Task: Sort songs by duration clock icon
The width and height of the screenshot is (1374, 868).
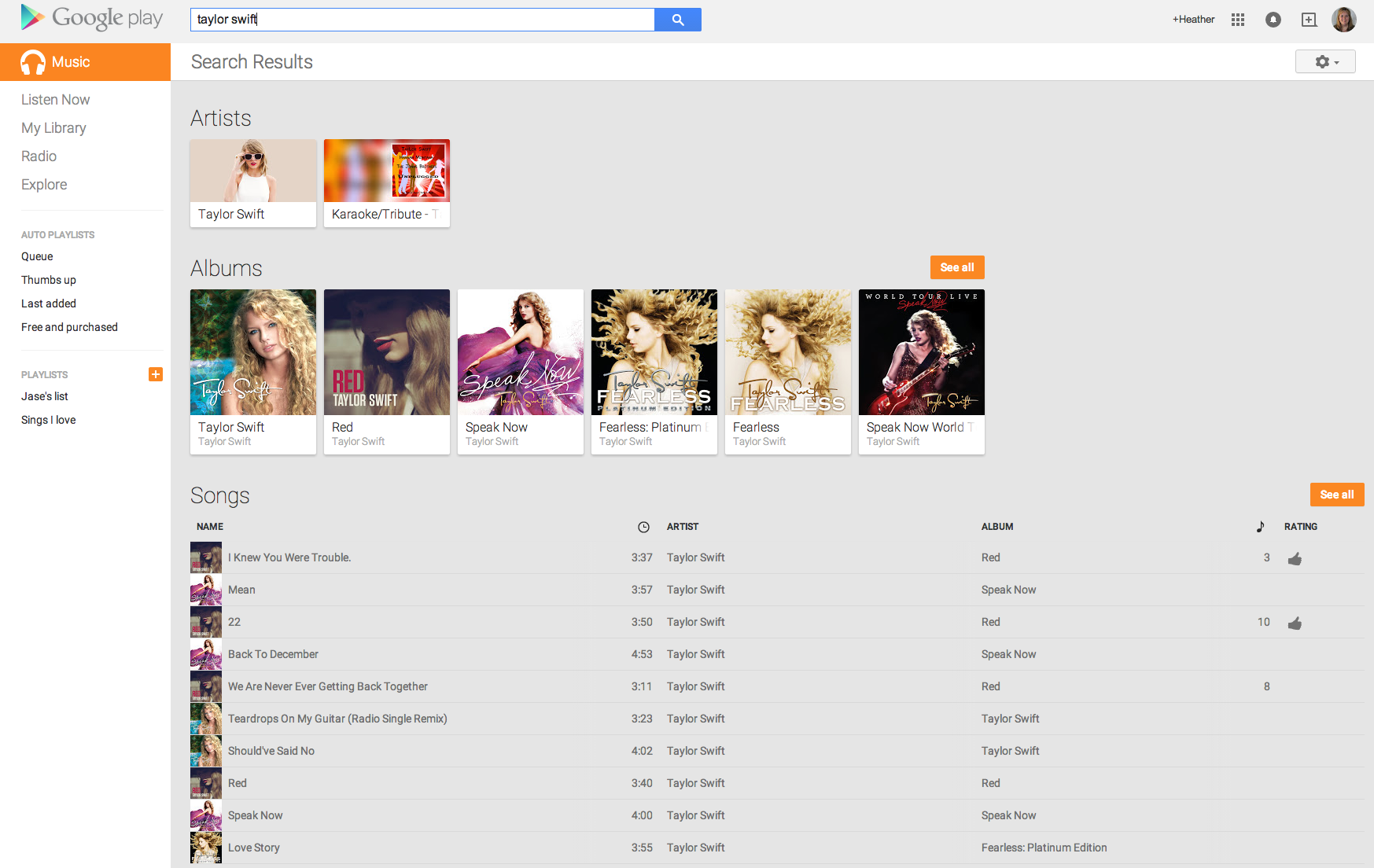Action: point(643,527)
